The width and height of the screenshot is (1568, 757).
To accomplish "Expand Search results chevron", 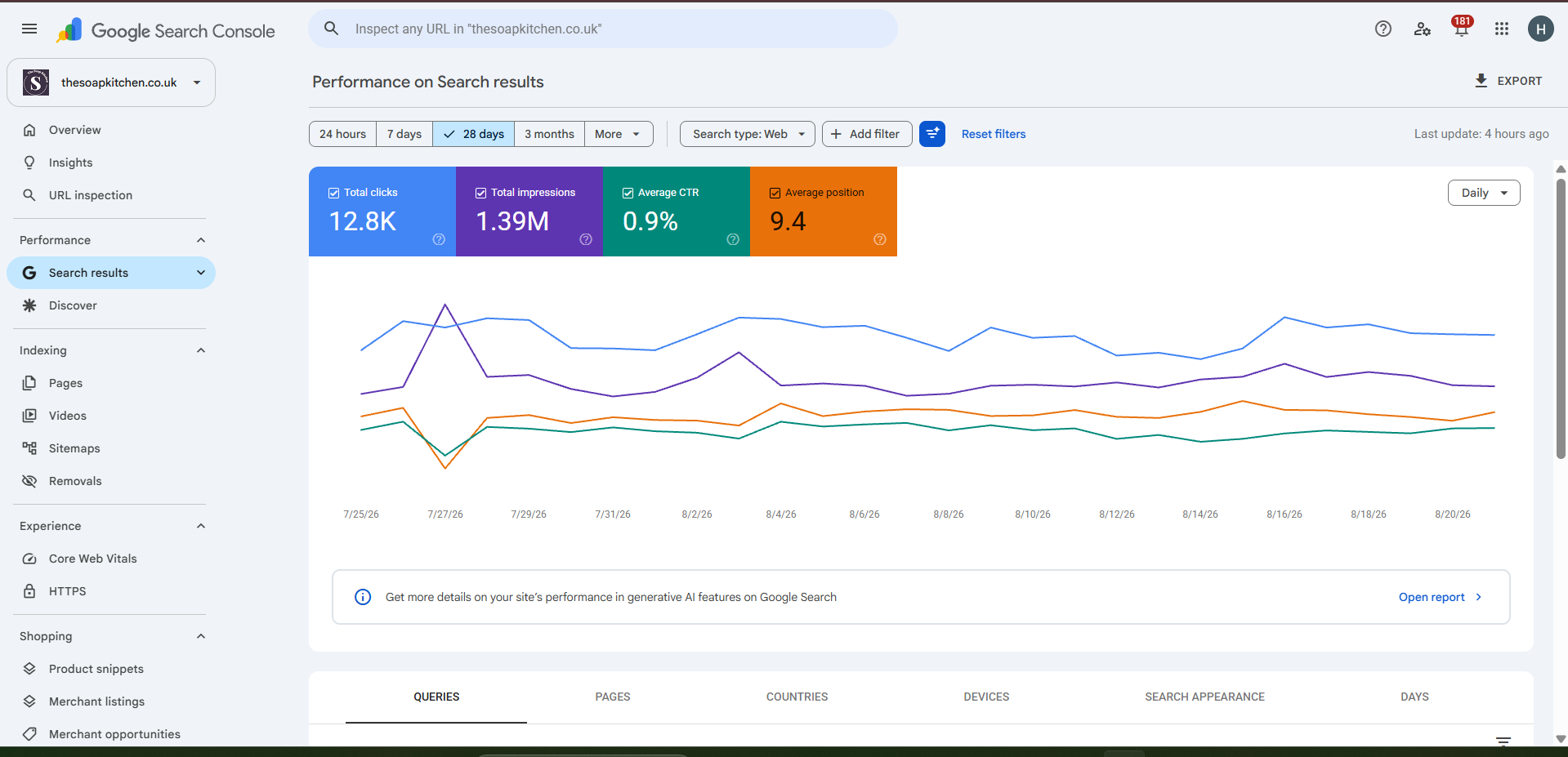I will [201, 273].
